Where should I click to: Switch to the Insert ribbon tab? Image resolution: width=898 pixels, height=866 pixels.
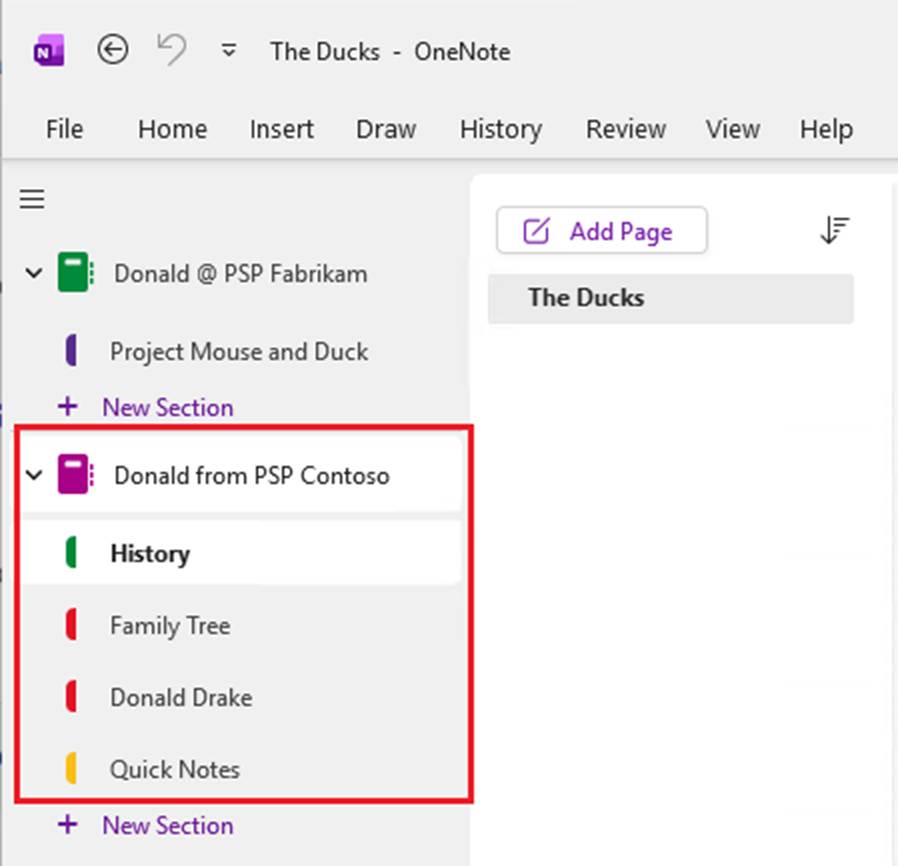coord(281,129)
